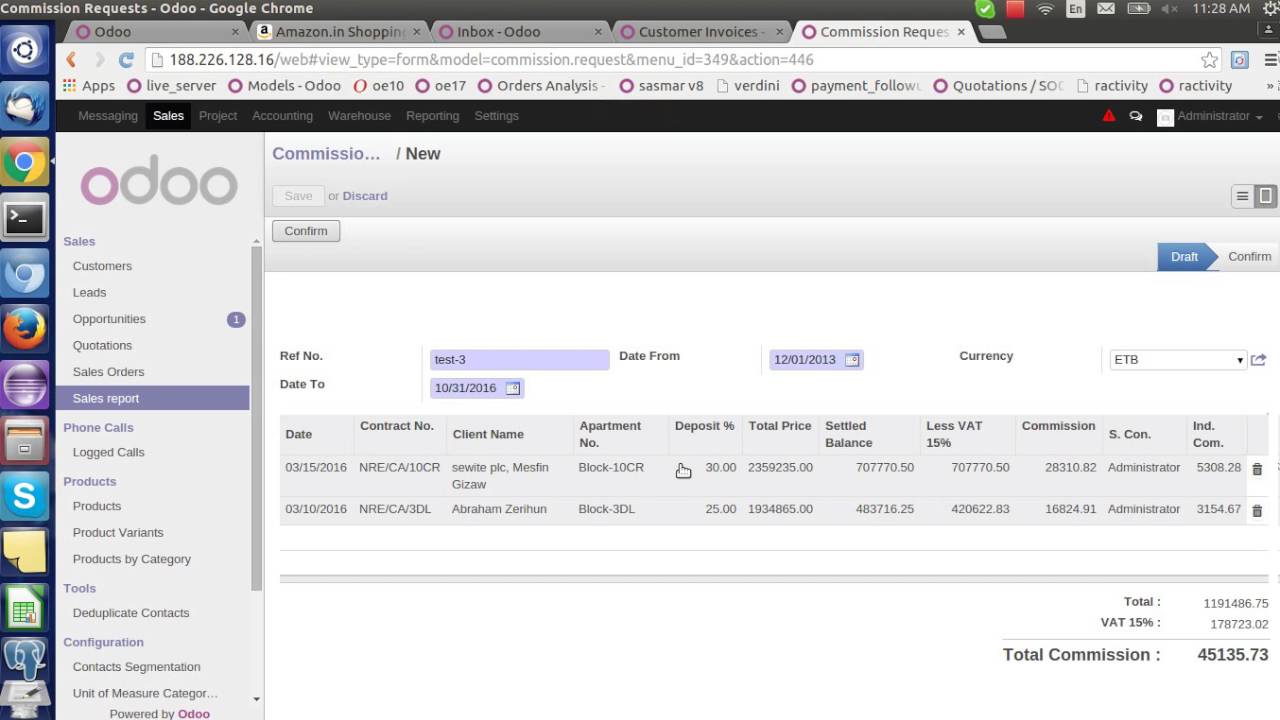Open Settings menu
This screenshot has width=1280, height=720.
click(496, 116)
